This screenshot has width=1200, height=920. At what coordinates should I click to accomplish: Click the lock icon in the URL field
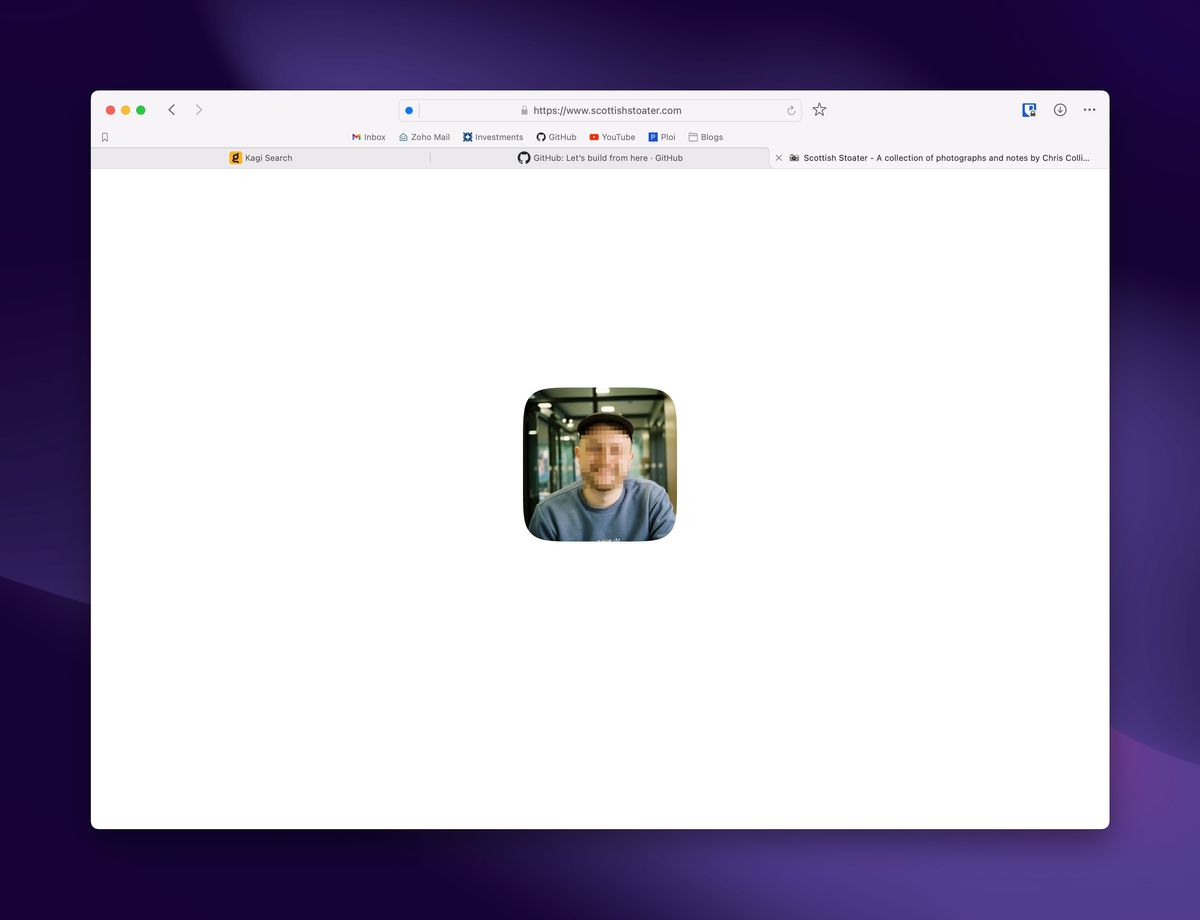524,111
